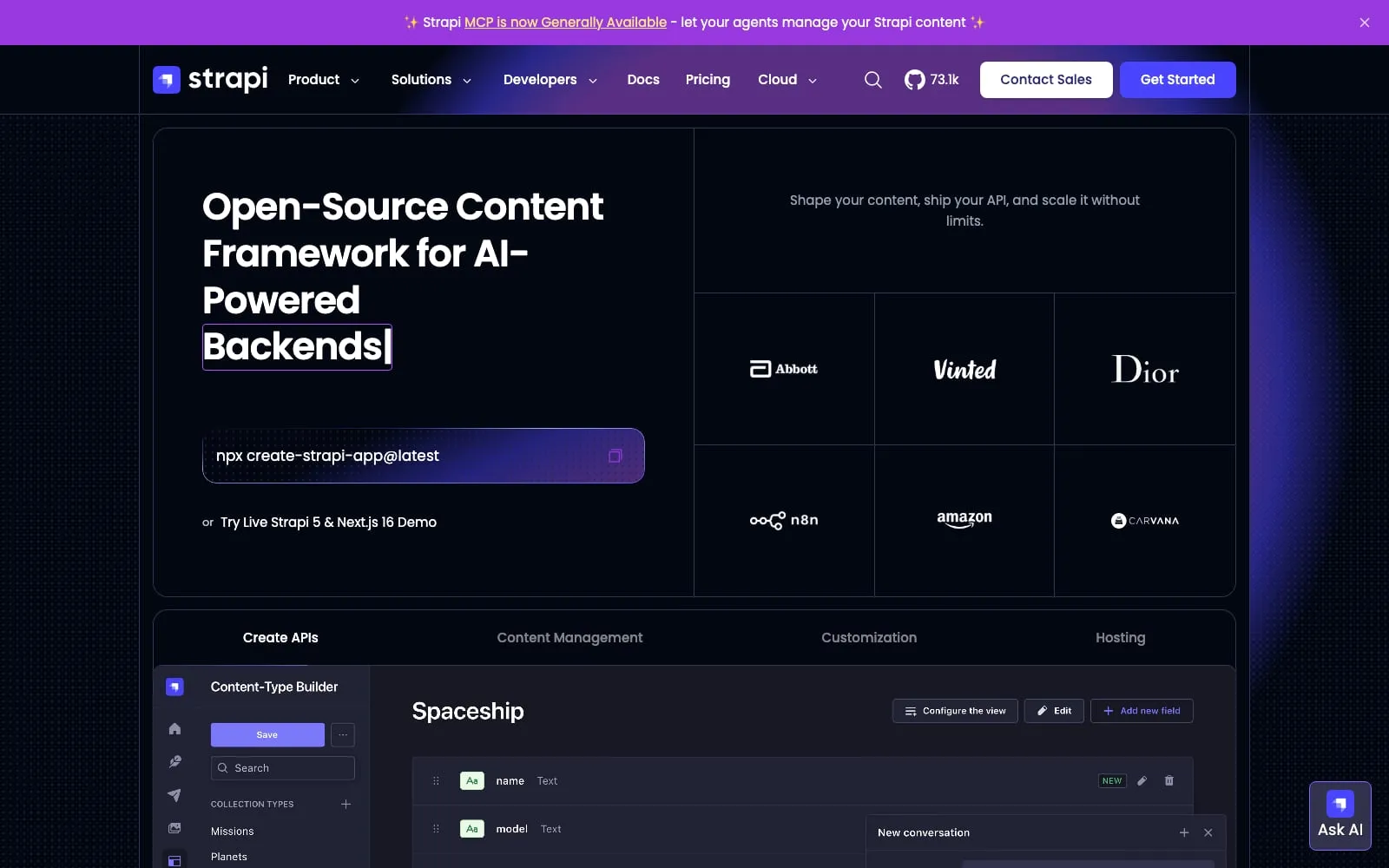
Task: Open the Pricing menu item
Action: pos(708,80)
